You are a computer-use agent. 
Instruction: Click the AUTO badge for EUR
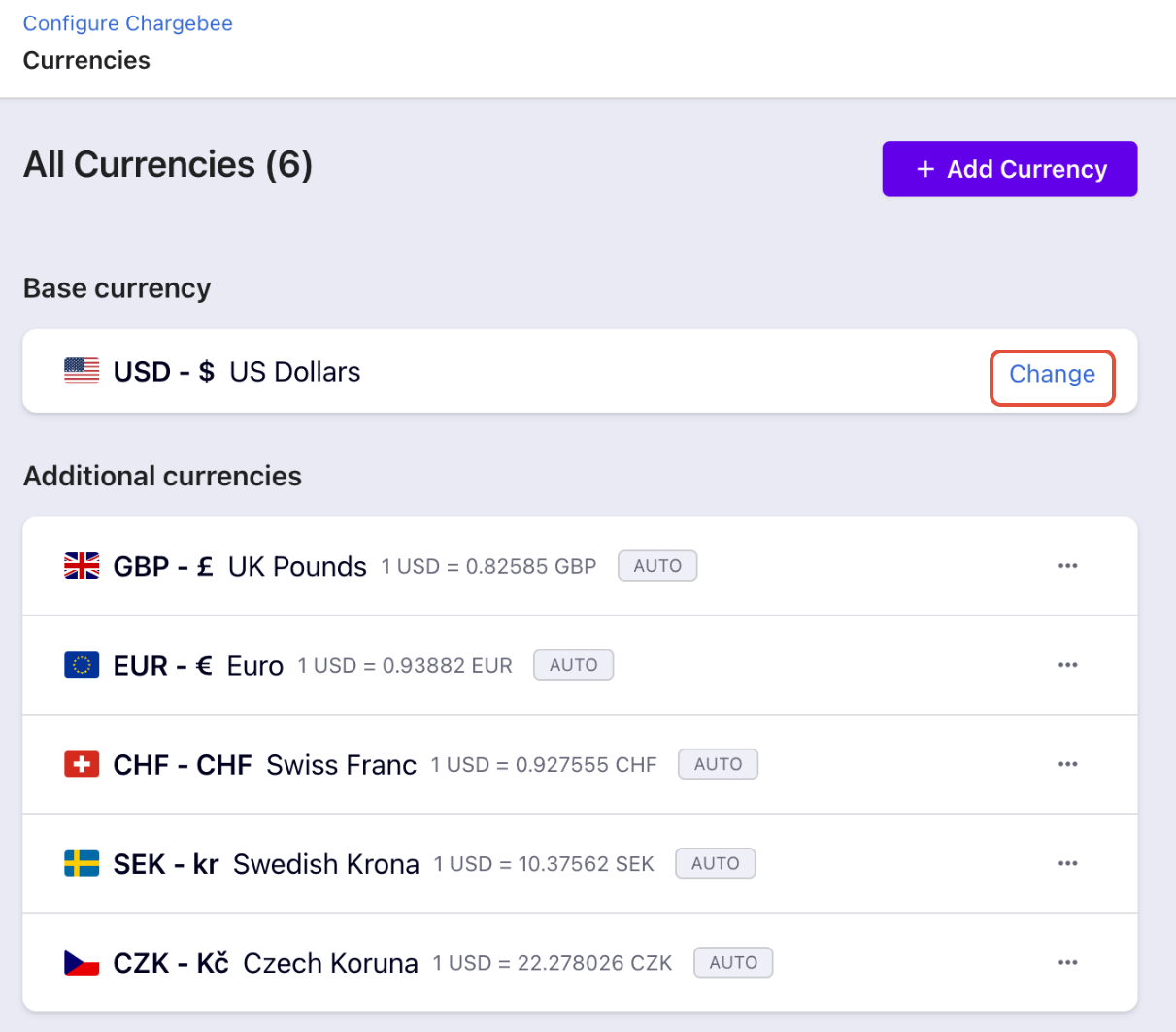coord(573,665)
